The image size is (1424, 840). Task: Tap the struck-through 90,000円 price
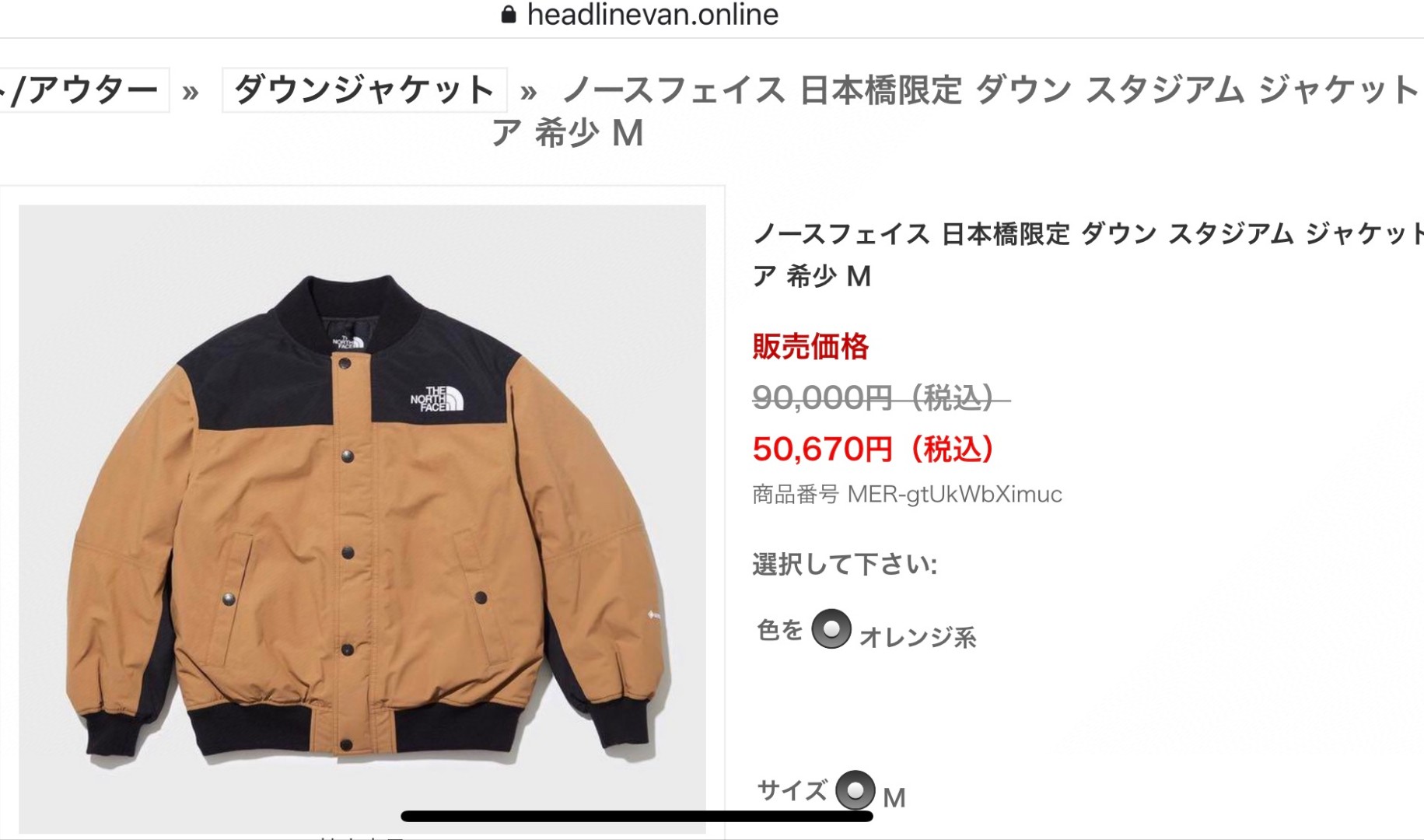click(881, 397)
